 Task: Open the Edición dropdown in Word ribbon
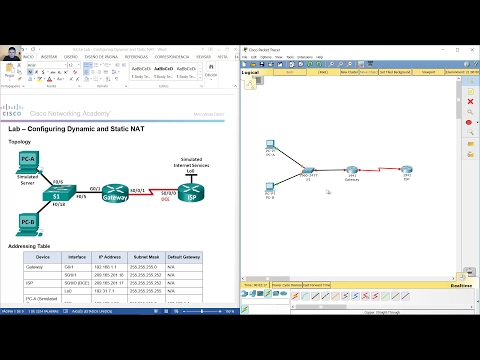pyautogui.click(x=211, y=71)
